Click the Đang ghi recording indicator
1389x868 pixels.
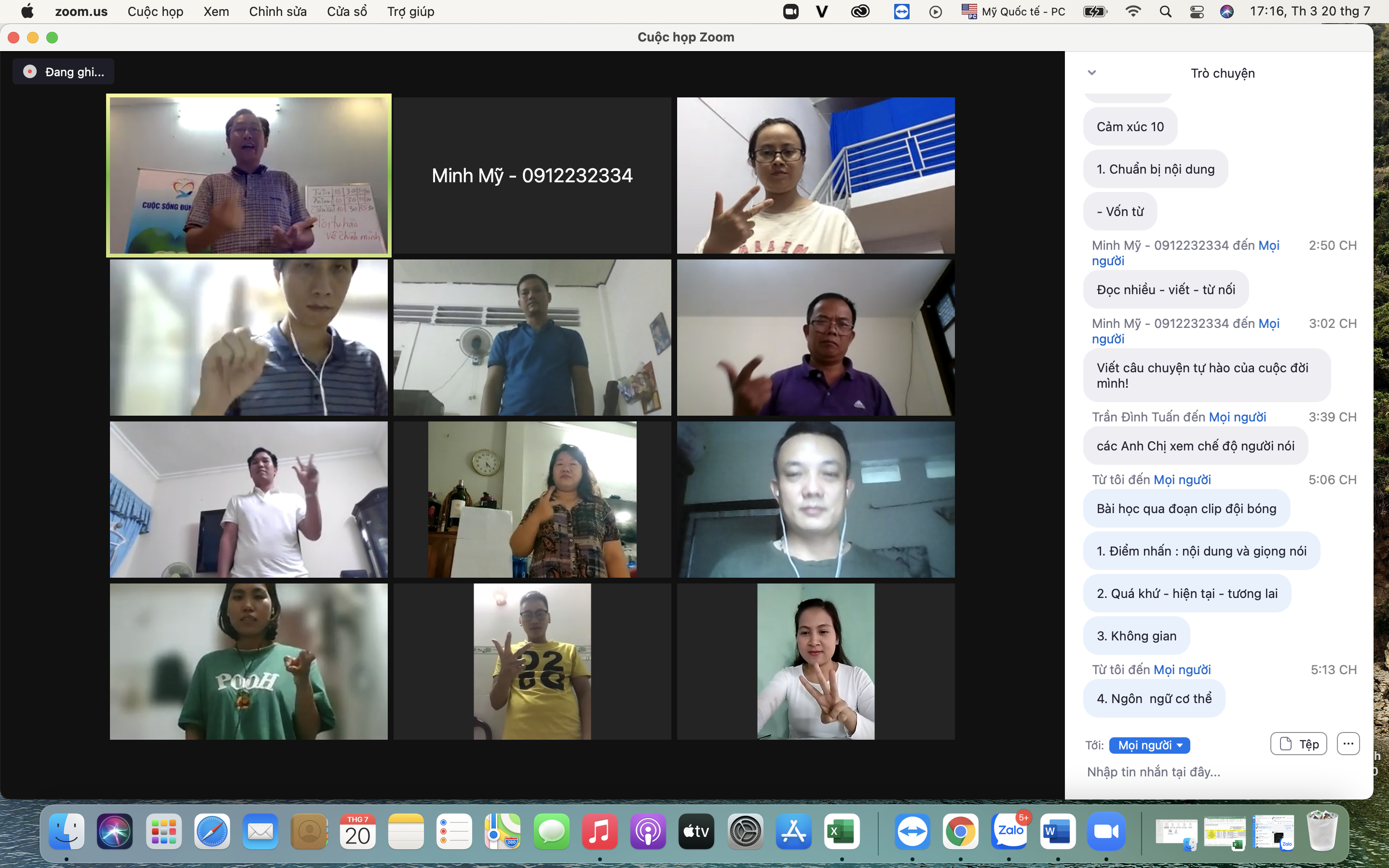pyautogui.click(x=64, y=72)
